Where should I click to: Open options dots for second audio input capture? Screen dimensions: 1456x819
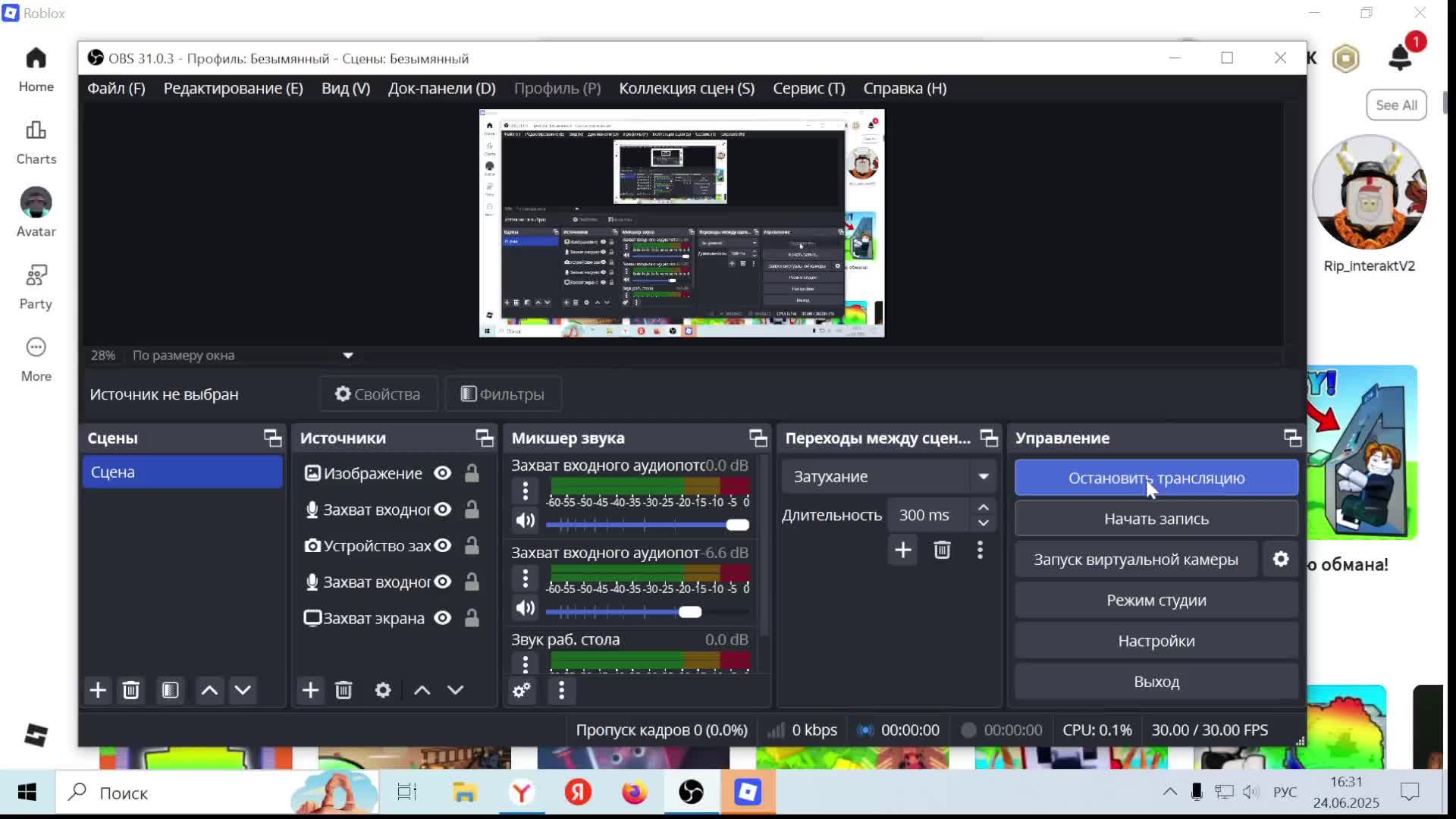(x=525, y=579)
